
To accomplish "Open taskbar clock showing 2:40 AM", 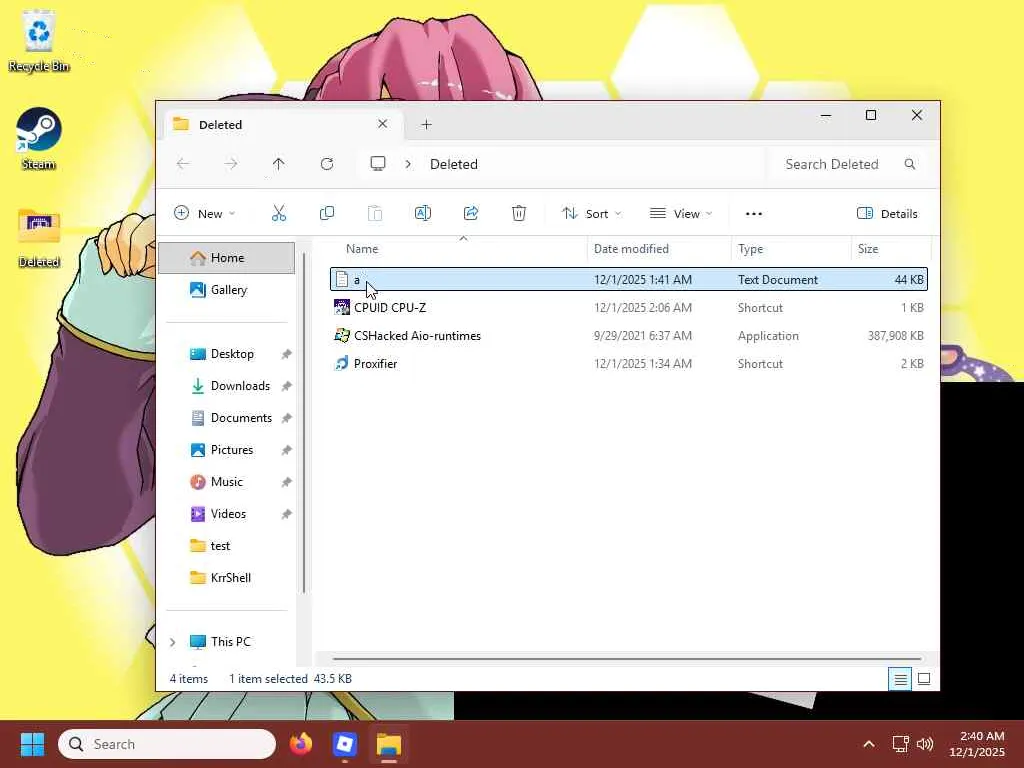I will pos(978,744).
